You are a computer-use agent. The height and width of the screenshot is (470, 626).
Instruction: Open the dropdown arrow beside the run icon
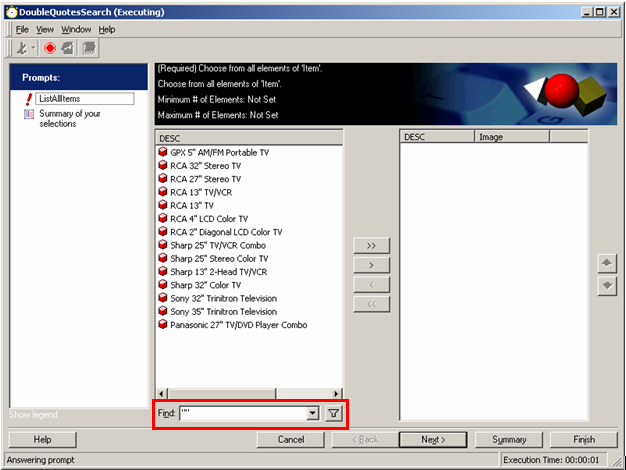pyautogui.click(x=34, y=48)
